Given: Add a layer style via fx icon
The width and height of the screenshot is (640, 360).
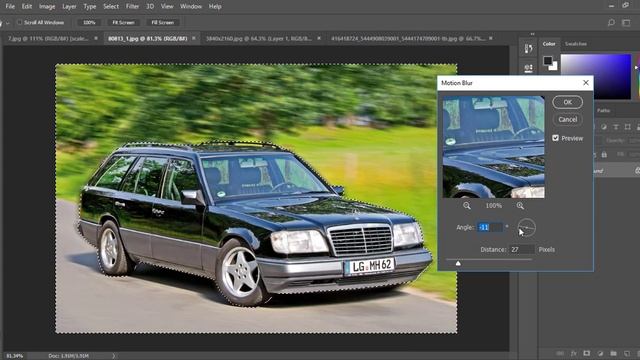Looking at the screenshot, I should tap(573, 353).
